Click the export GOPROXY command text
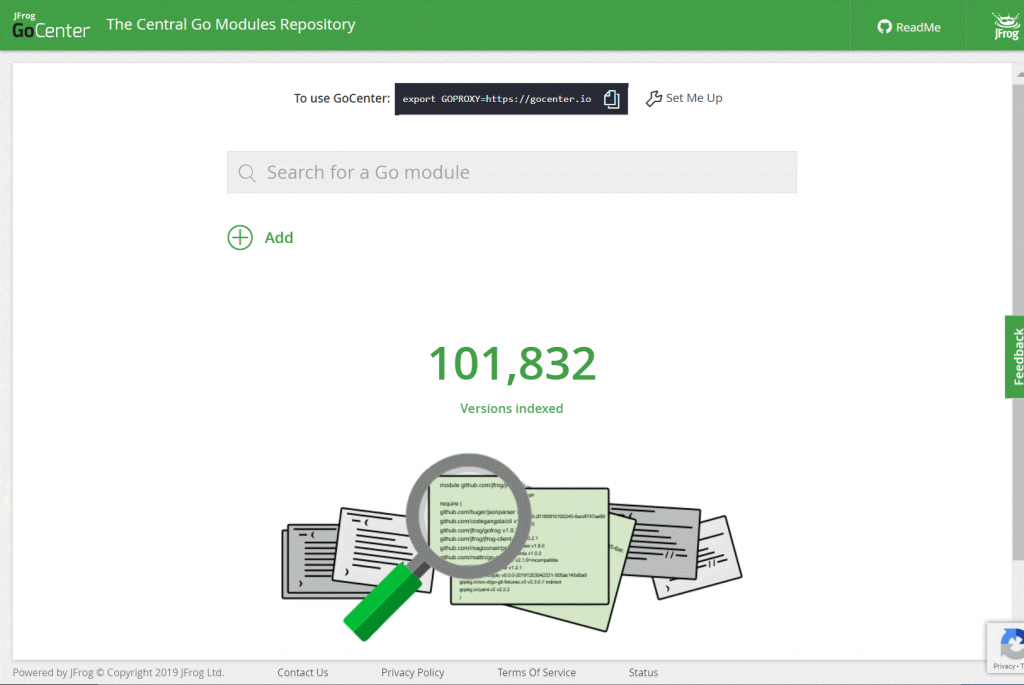The width and height of the screenshot is (1024, 685). pyautogui.click(x=496, y=99)
